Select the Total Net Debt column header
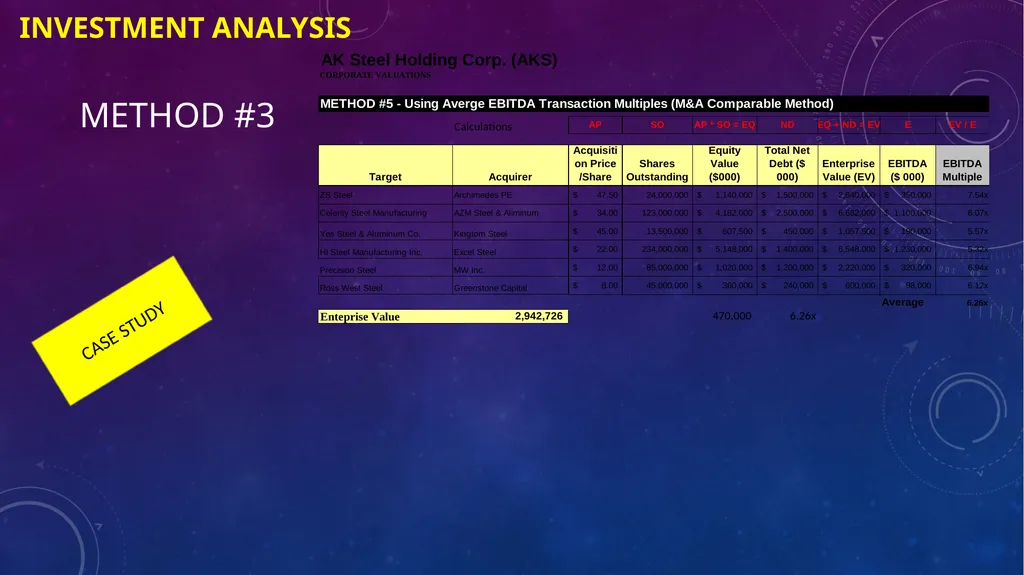This screenshot has height=575, width=1024. (x=787, y=165)
